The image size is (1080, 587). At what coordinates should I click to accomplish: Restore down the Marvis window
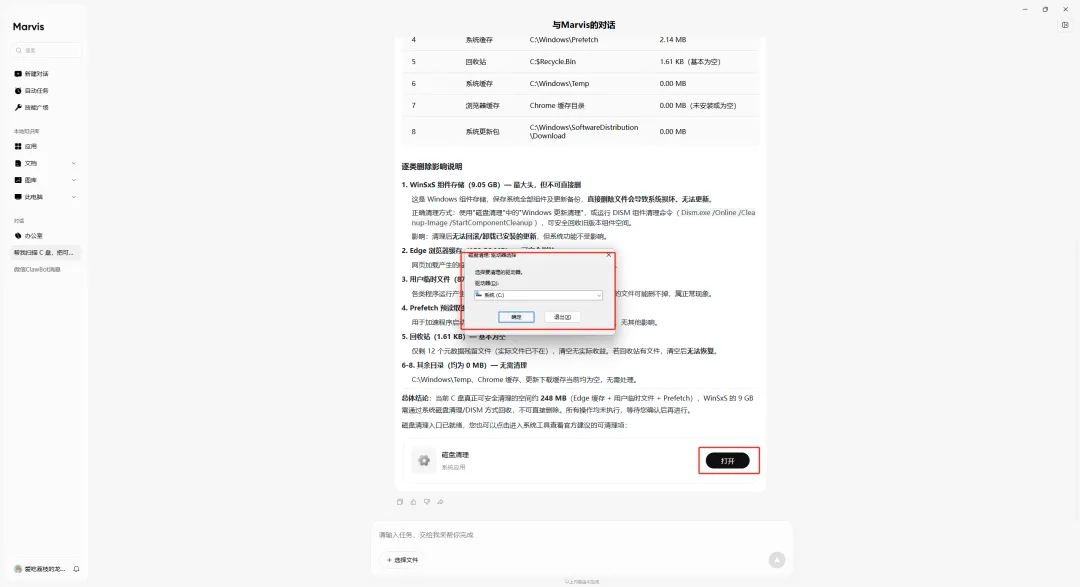pos(1045,10)
